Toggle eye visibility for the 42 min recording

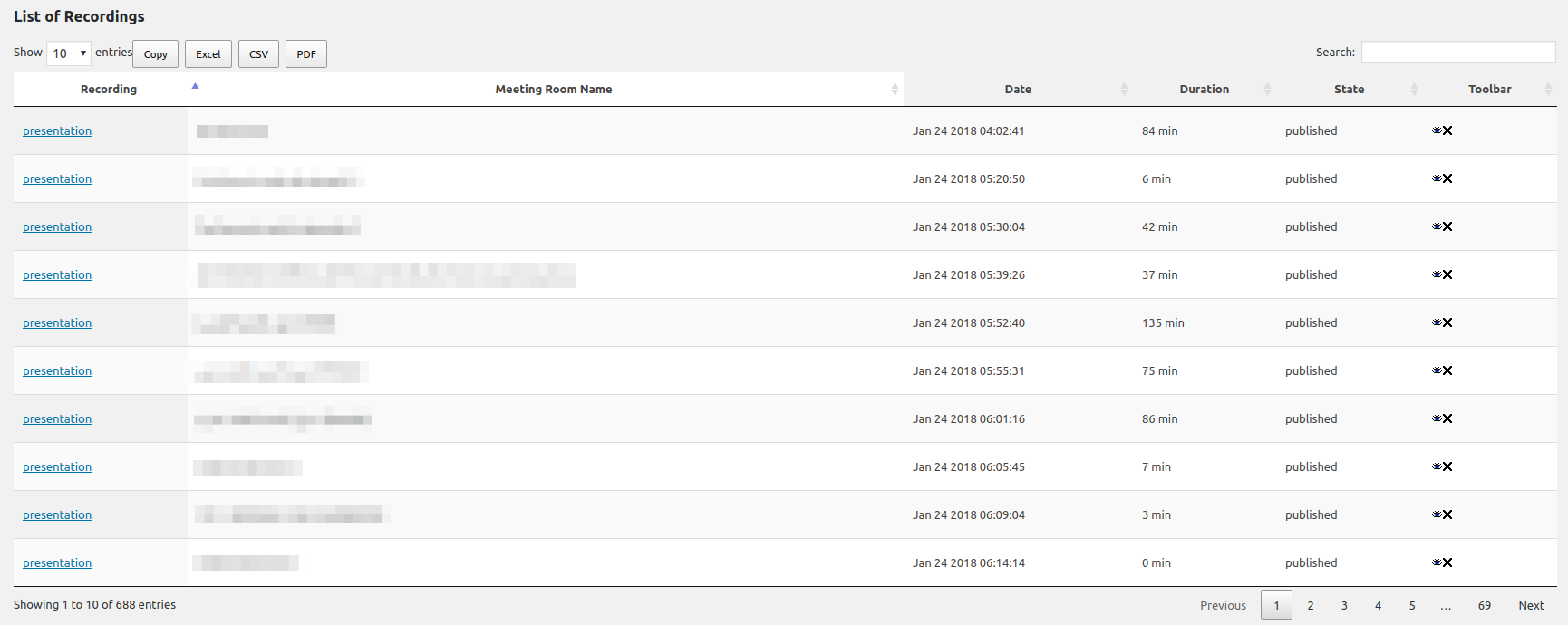[1437, 226]
